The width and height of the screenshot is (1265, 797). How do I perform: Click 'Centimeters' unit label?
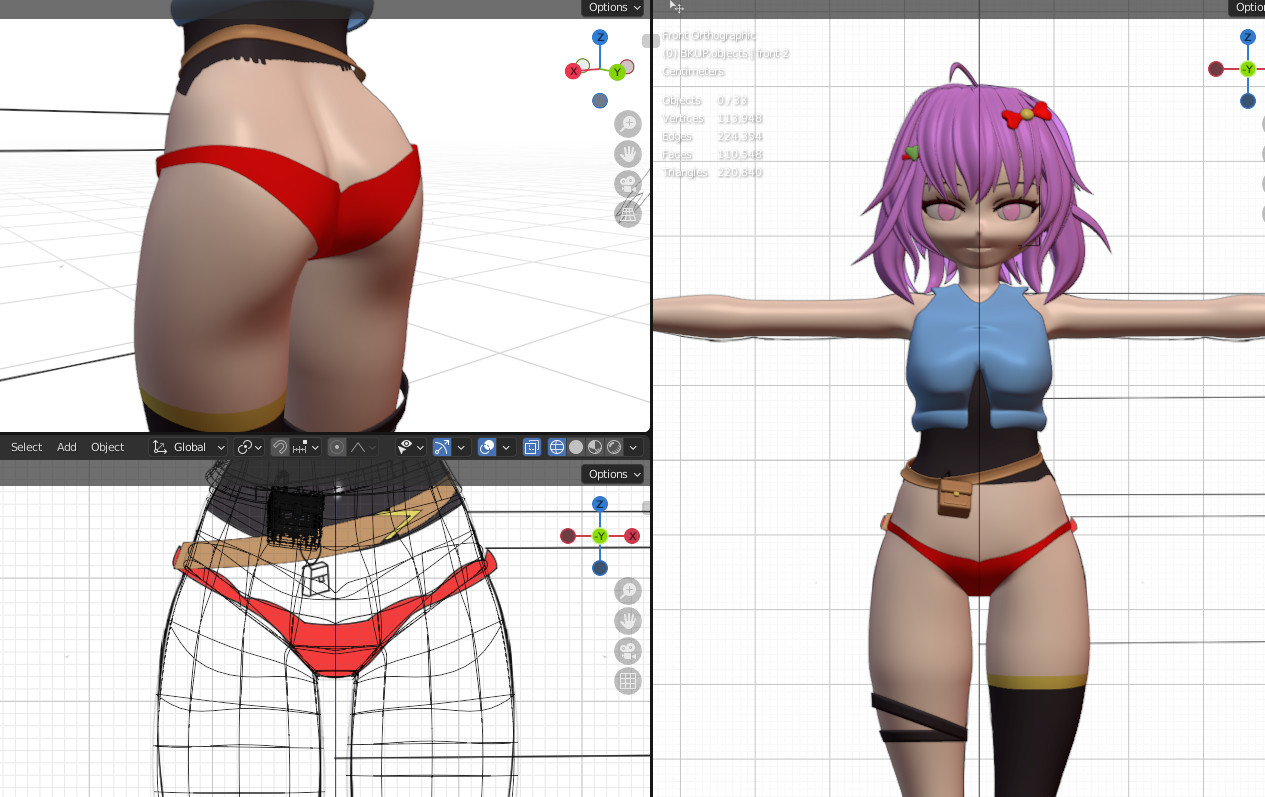[694, 72]
